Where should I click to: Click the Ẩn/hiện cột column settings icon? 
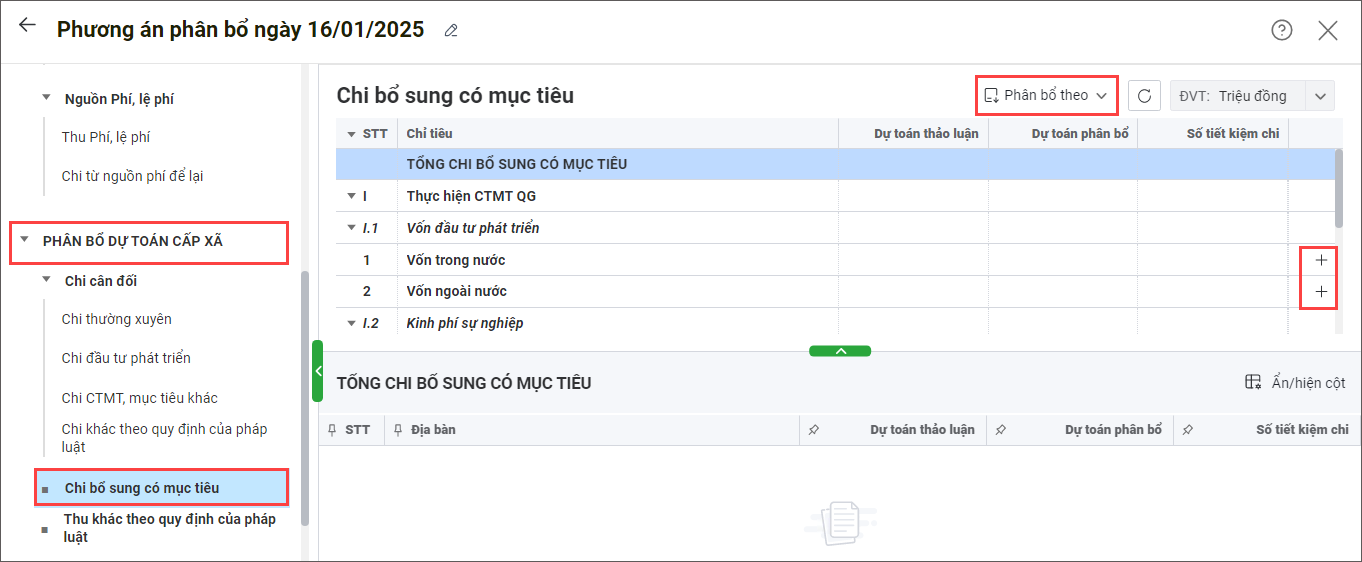tap(1252, 383)
